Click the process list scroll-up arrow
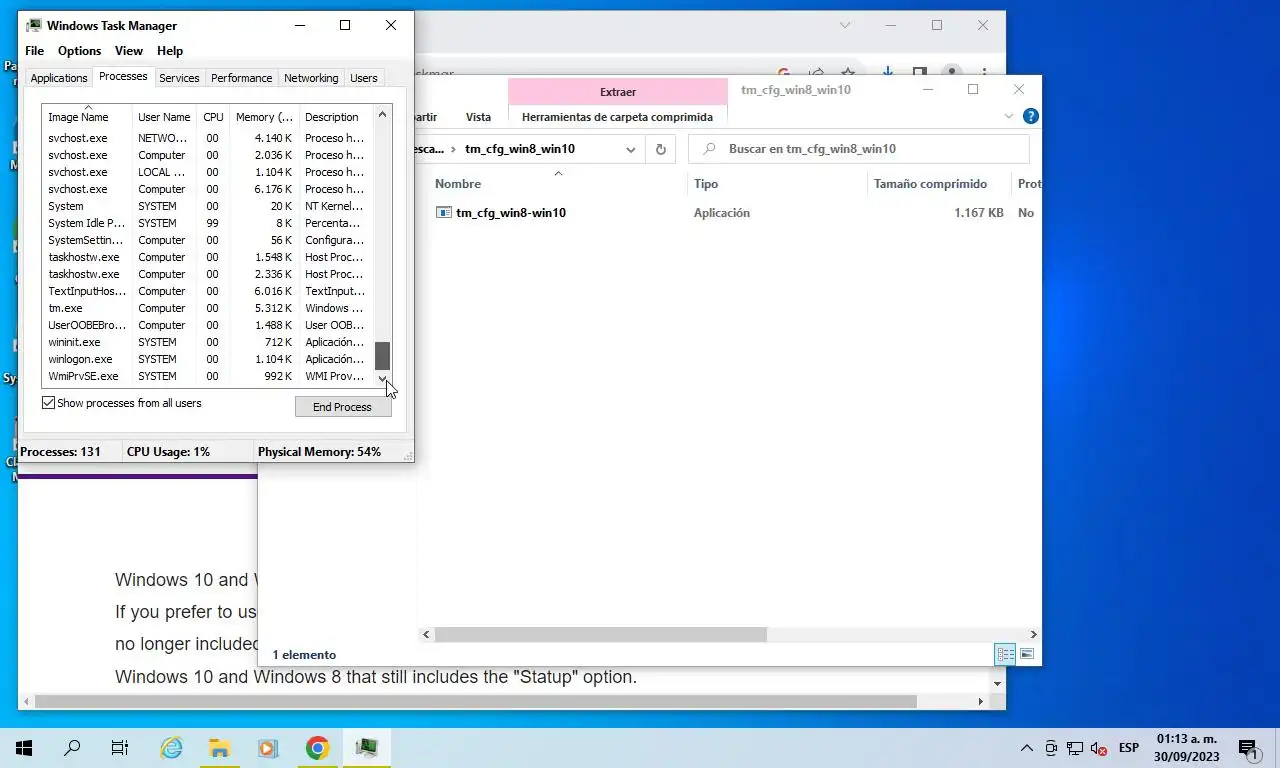Viewport: 1280px width, 768px height. tap(382, 115)
